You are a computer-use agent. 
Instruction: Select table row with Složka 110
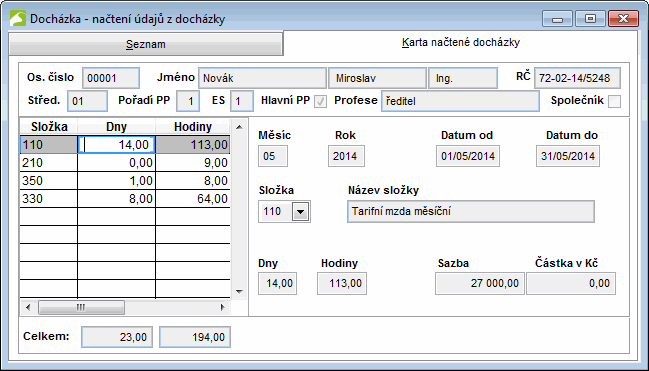(x=125, y=145)
